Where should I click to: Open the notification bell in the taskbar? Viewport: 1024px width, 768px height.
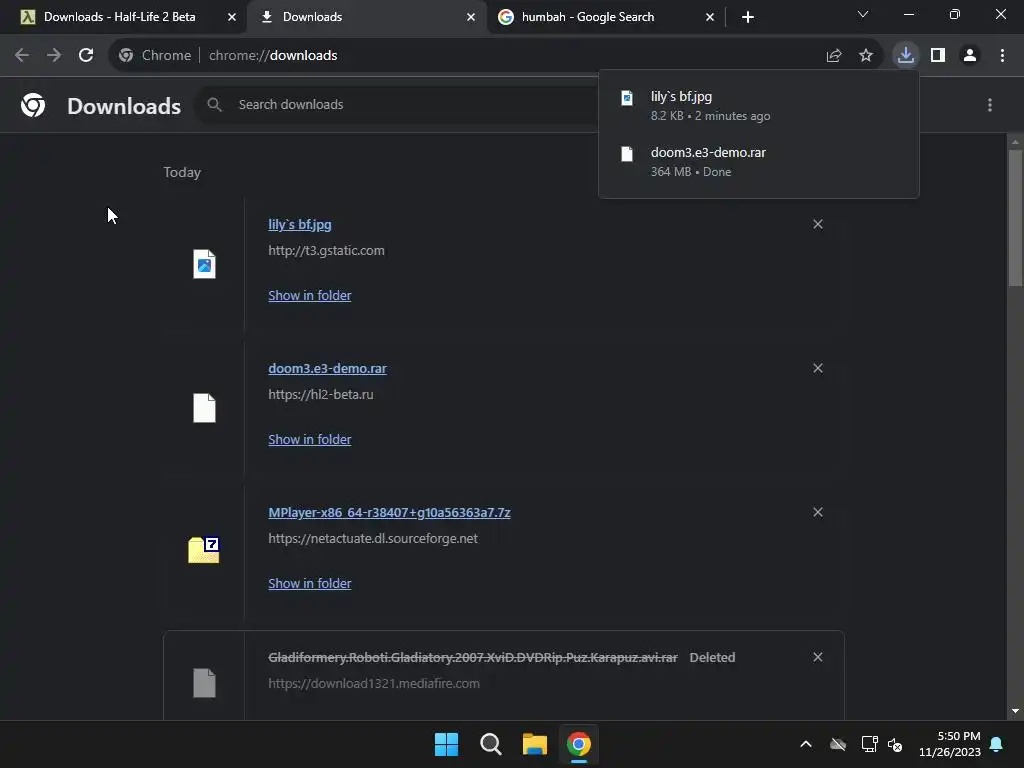(x=997, y=744)
